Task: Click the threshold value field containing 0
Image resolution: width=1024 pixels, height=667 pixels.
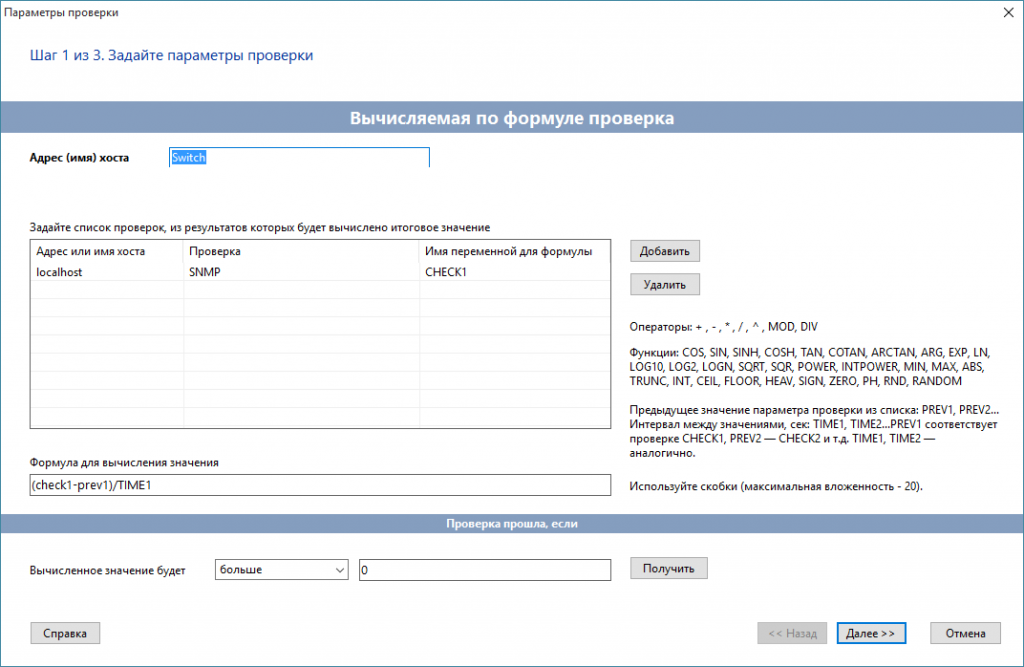Action: [484, 569]
